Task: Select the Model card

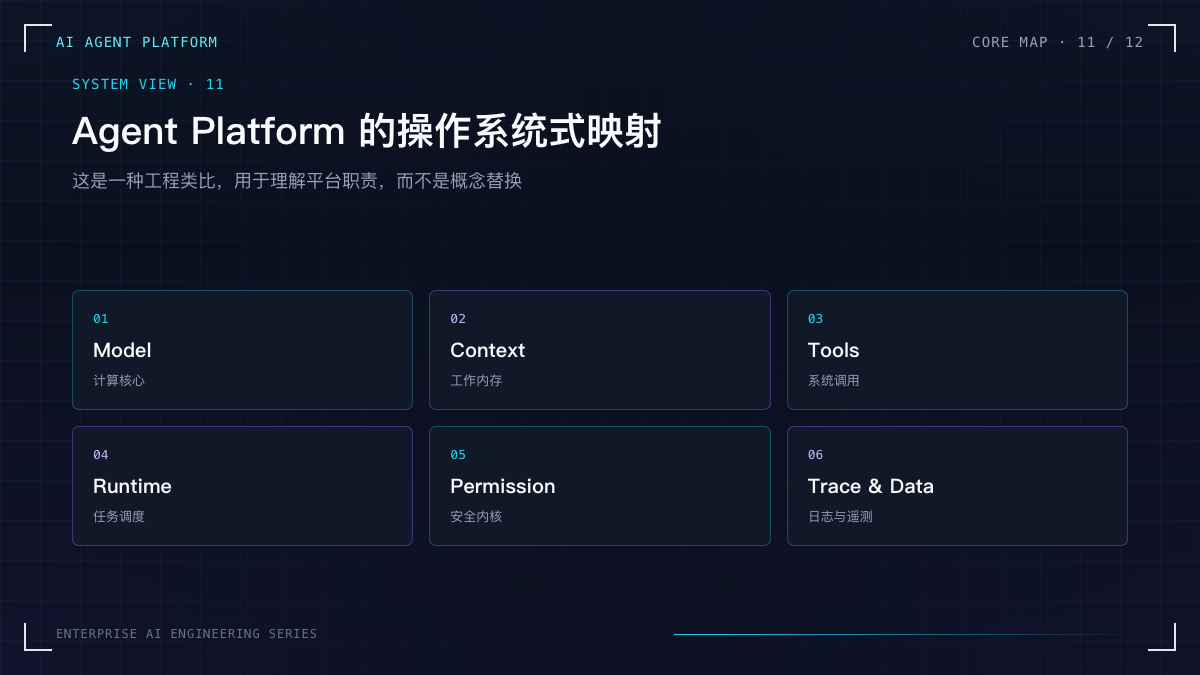Action: click(x=242, y=350)
